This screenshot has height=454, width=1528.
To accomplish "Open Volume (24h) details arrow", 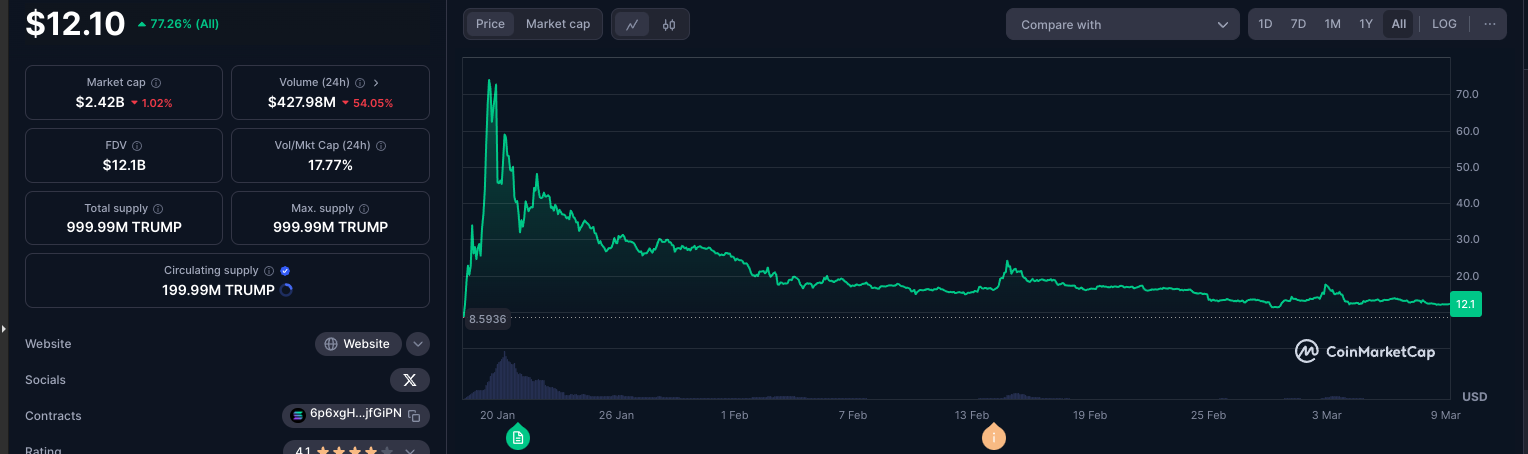I will click(x=376, y=83).
